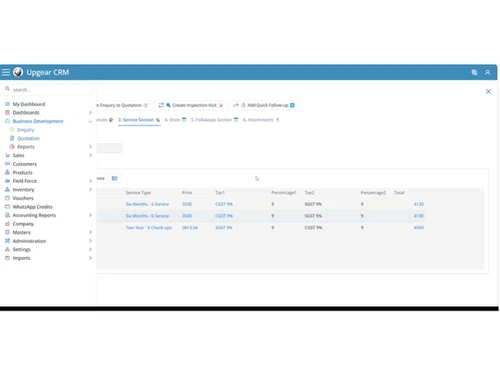The height and width of the screenshot is (375, 500).
Task: Open Dashboards menu item
Action: click(26, 113)
